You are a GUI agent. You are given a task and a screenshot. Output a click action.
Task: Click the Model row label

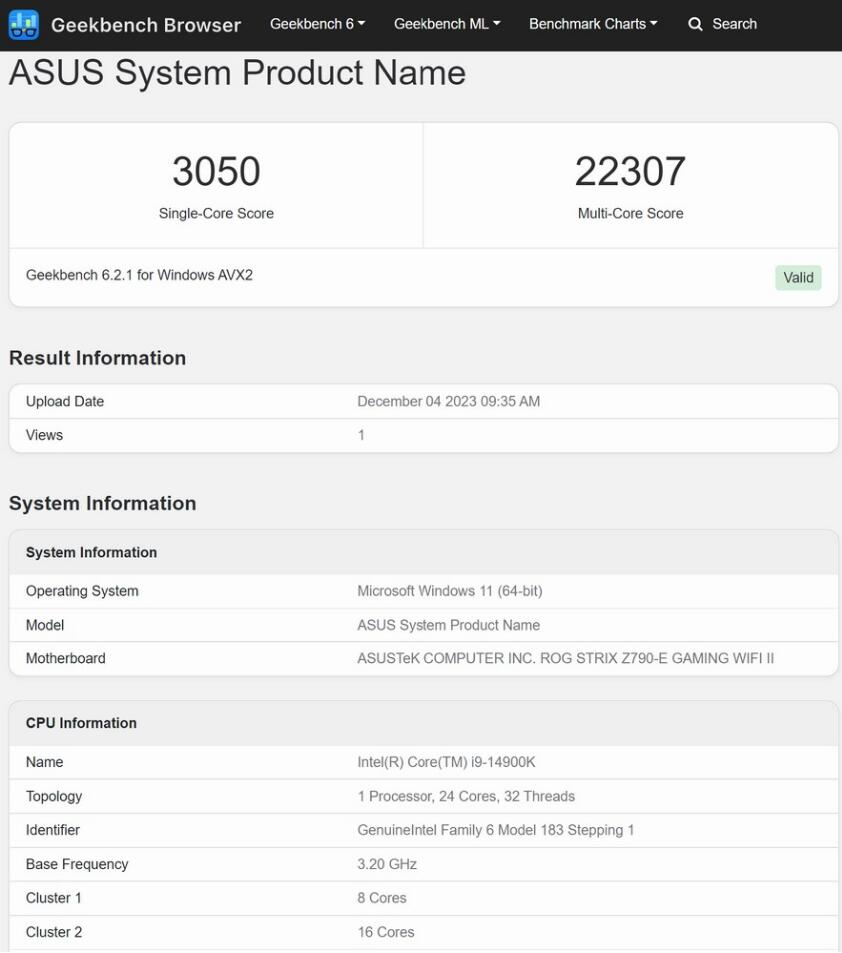(44, 625)
